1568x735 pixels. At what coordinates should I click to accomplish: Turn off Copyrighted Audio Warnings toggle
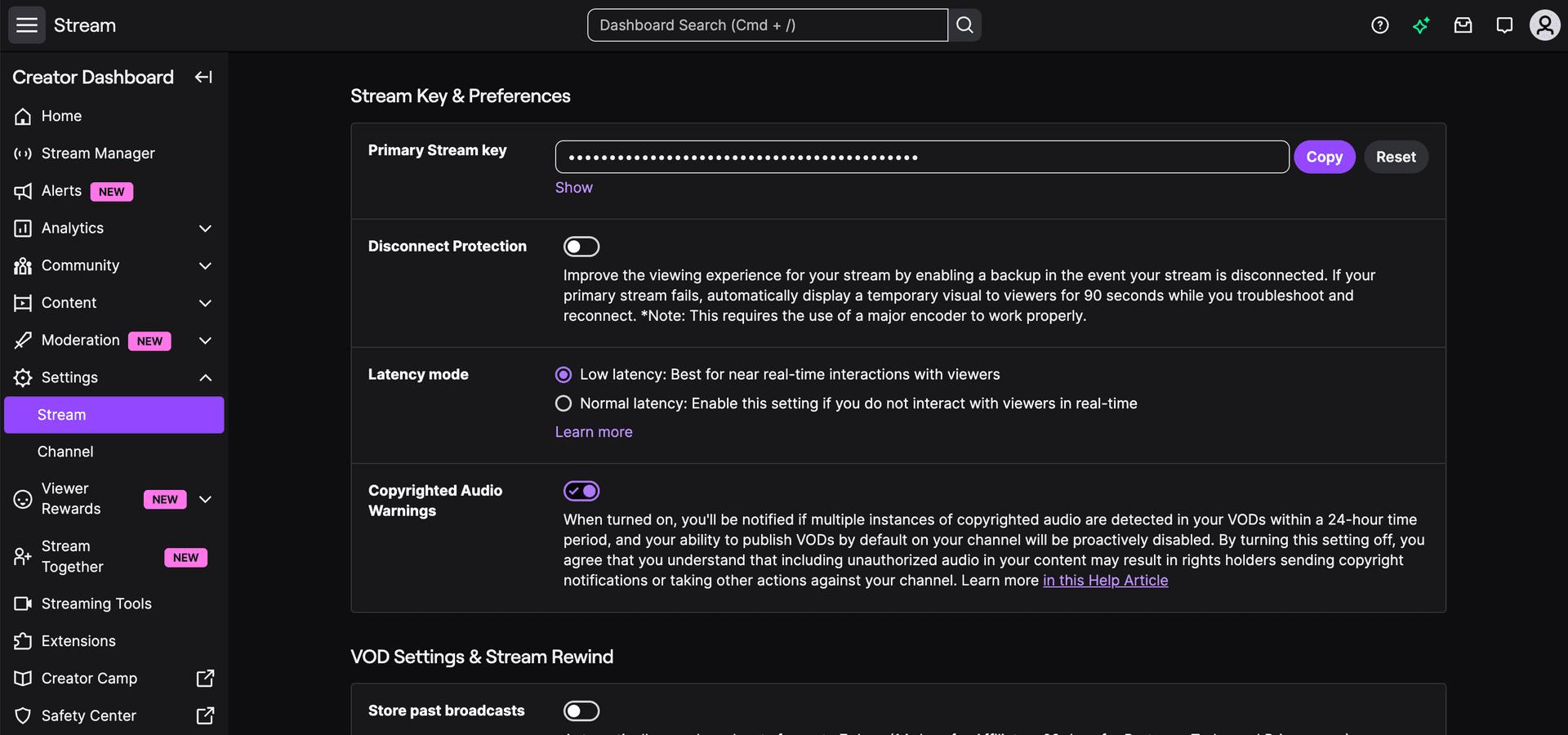581,491
